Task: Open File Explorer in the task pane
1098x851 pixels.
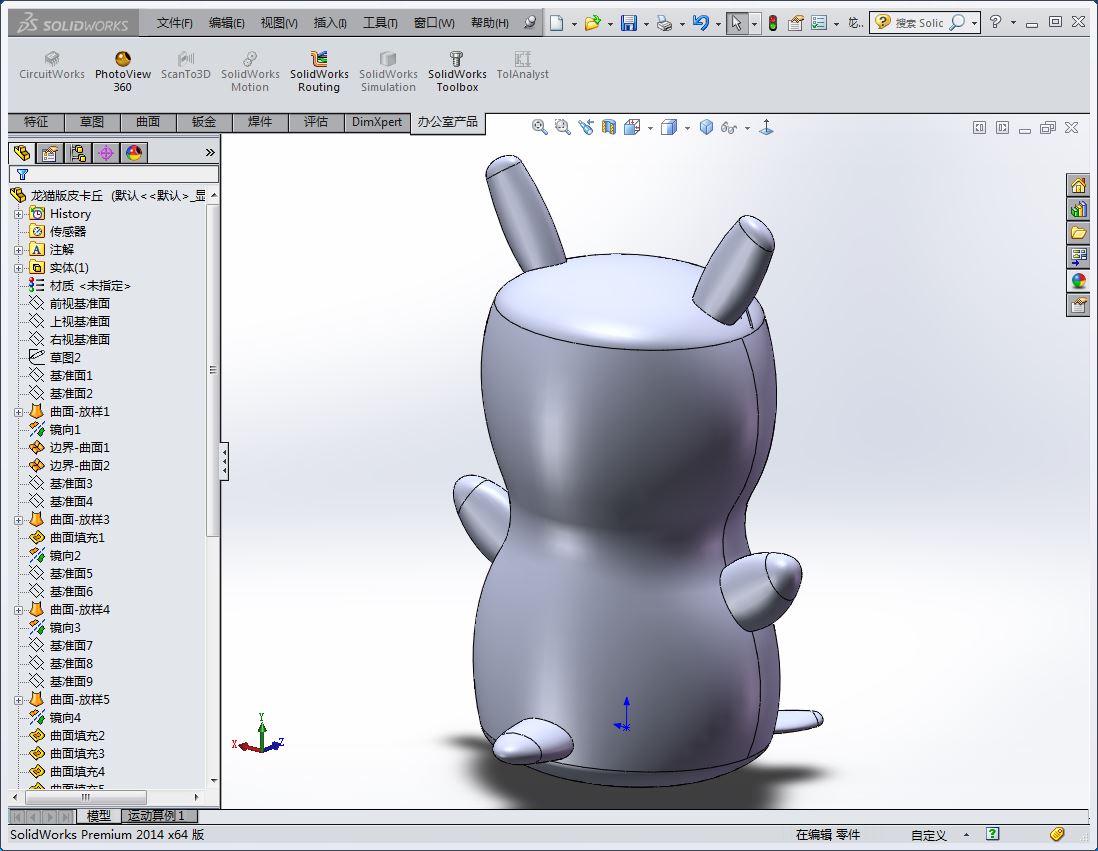Action: [x=1078, y=233]
